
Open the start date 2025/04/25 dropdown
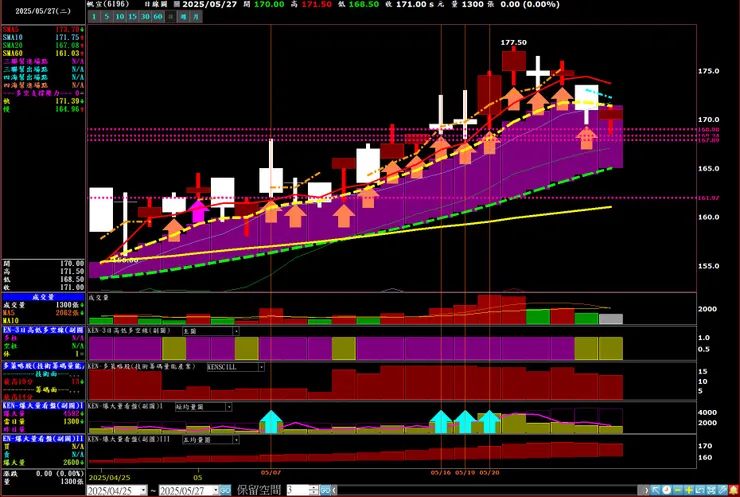pyautogui.click(x=143, y=491)
